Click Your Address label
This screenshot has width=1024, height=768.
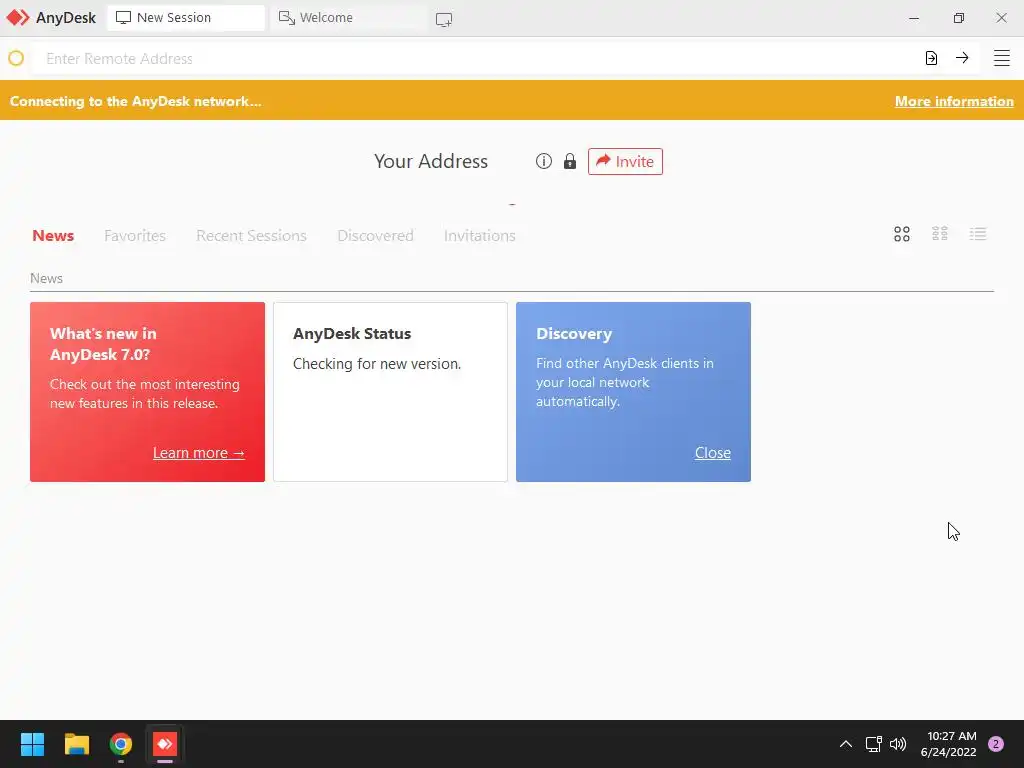click(x=431, y=161)
